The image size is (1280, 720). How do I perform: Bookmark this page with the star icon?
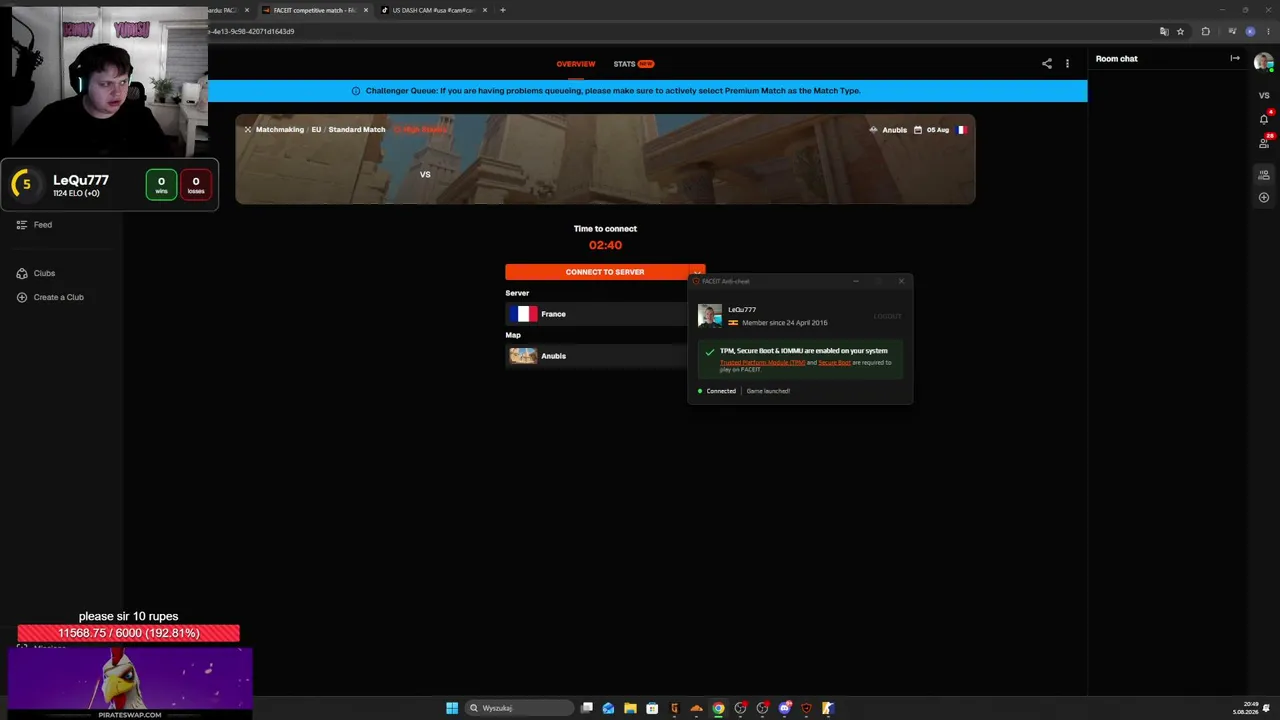point(1180,31)
